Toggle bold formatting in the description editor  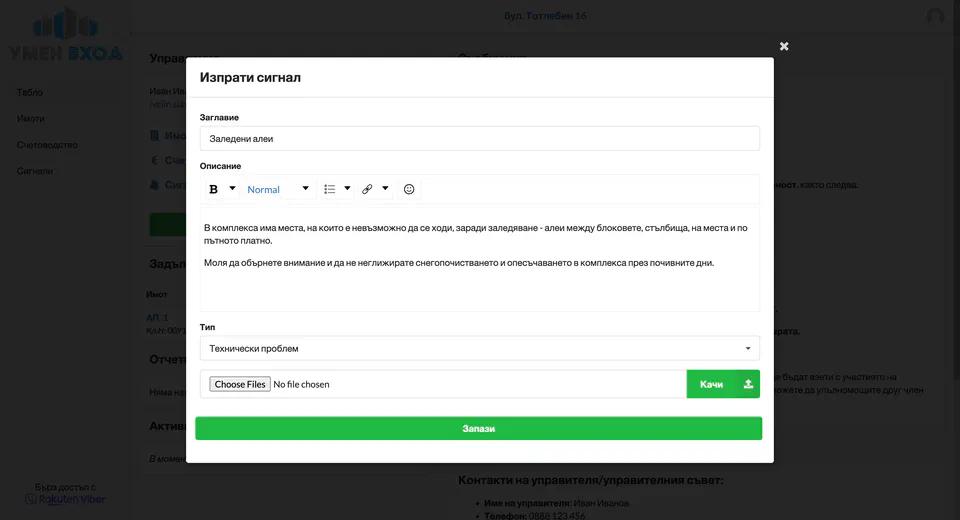point(213,189)
